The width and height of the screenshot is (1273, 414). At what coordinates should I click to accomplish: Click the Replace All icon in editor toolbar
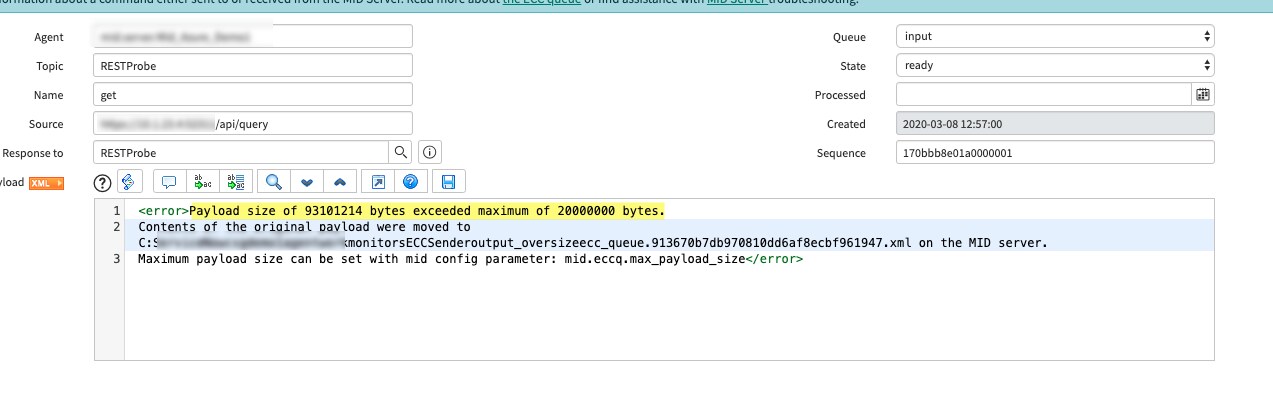[x=236, y=182]
